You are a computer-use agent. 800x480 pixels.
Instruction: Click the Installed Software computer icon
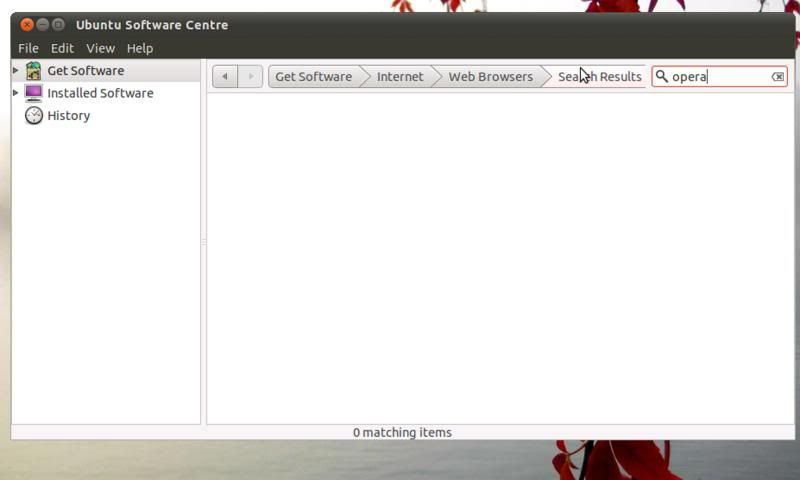point(34,93)
